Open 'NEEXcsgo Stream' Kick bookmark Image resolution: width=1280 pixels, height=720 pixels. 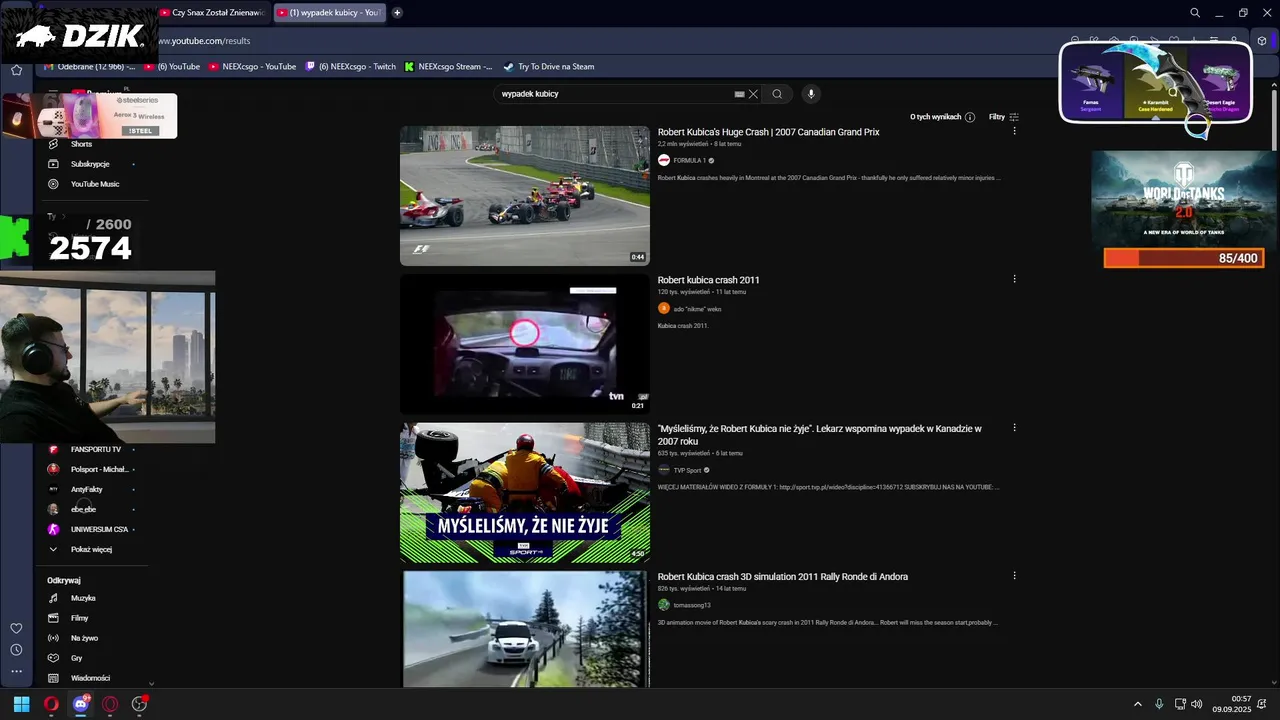coord(448,66)
